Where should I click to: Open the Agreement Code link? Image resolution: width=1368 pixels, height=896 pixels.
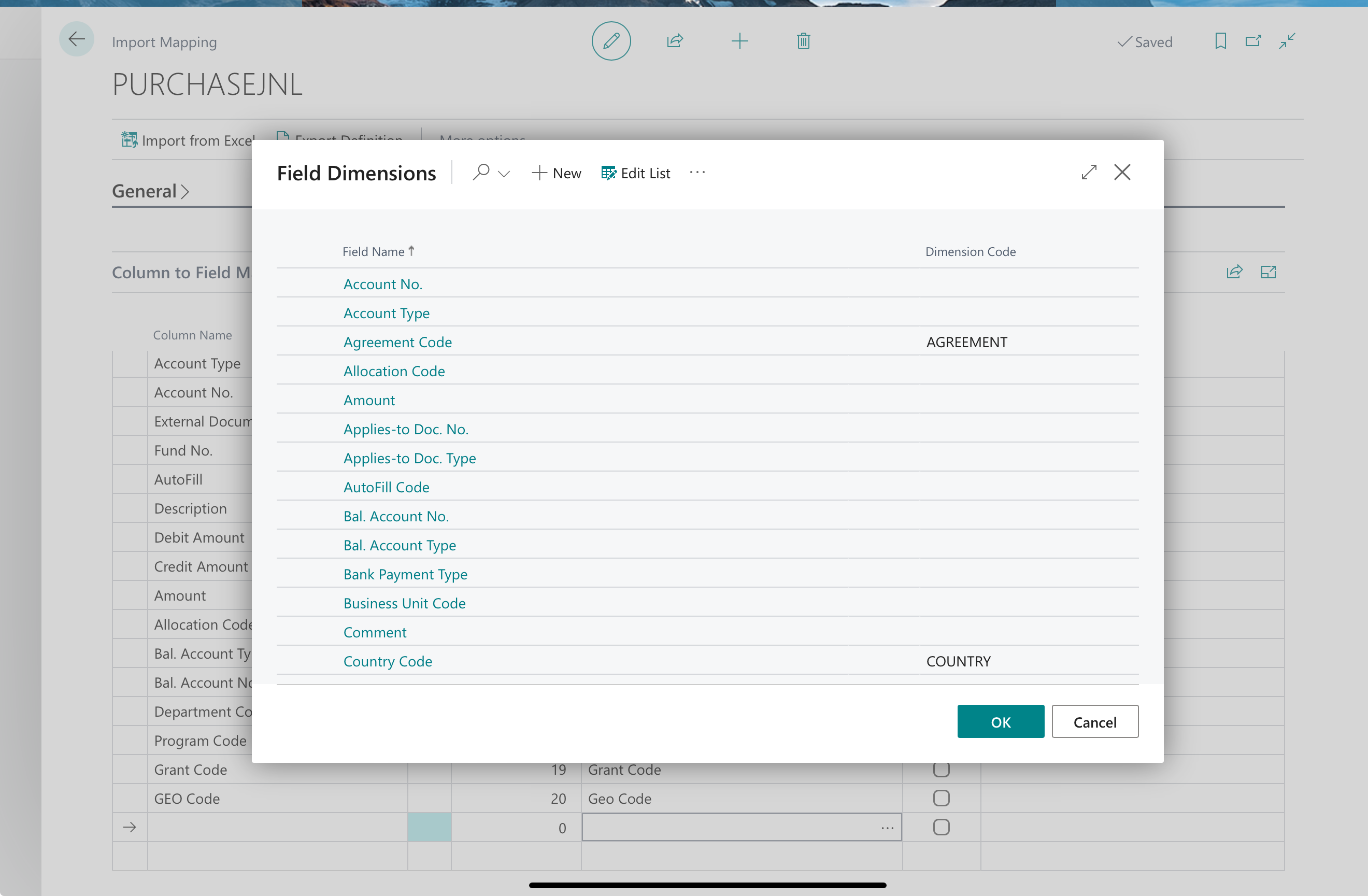(398, 342)
